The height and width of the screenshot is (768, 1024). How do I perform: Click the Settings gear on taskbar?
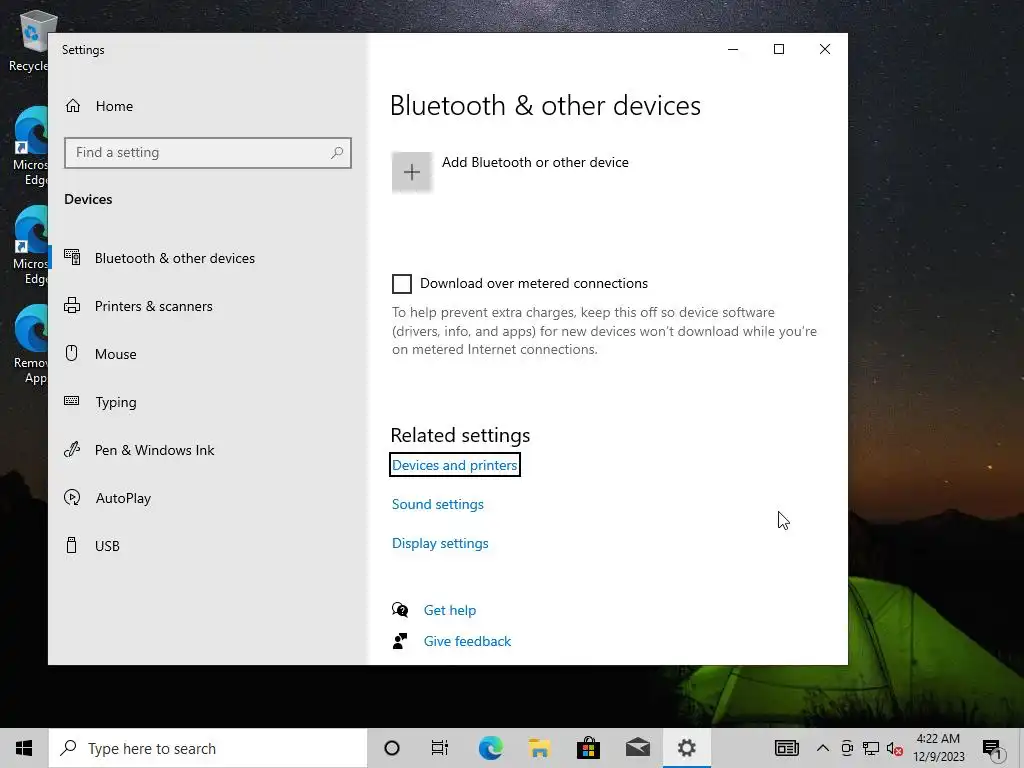point(686,748)
